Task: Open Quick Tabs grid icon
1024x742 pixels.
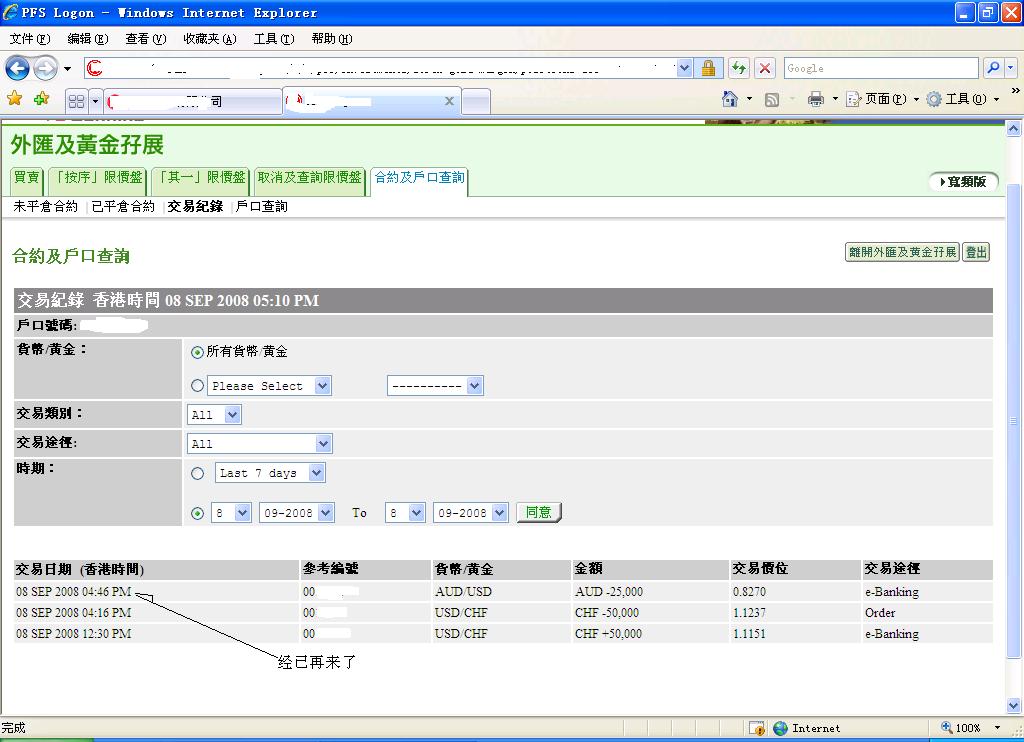Action: click(x=76, y=101)
